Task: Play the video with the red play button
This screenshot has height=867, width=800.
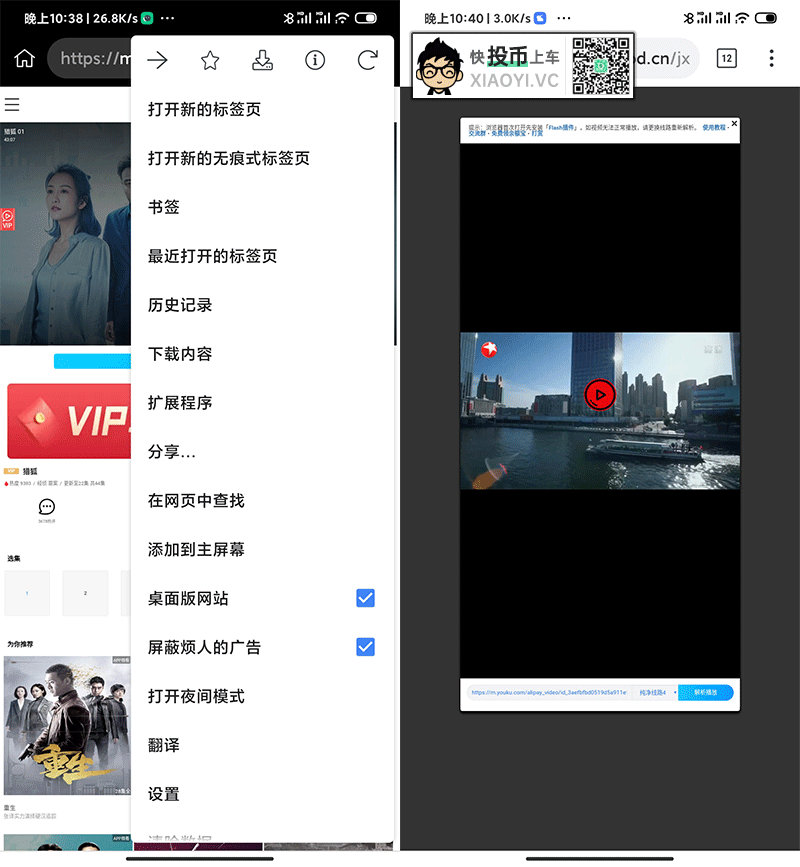Action: click(x=599, y=395)
